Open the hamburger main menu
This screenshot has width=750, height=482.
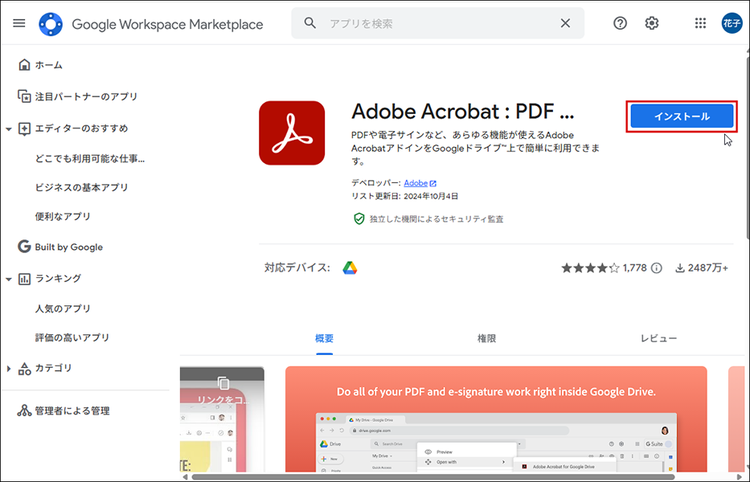coord(19,23)
